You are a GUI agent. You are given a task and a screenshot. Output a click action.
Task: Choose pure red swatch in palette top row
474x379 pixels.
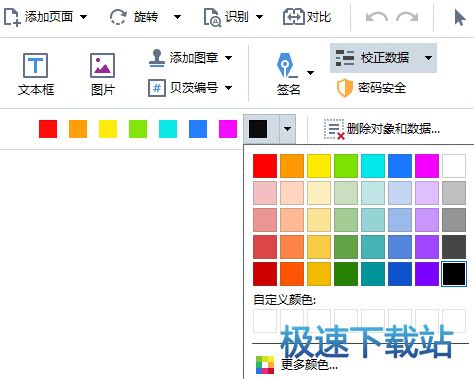[265, 166]
